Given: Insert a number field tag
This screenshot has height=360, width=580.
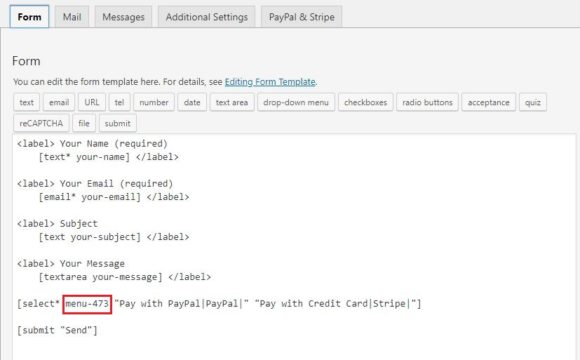Looking at the screenshot, I should pyautogui.click(x=154, y=102).
